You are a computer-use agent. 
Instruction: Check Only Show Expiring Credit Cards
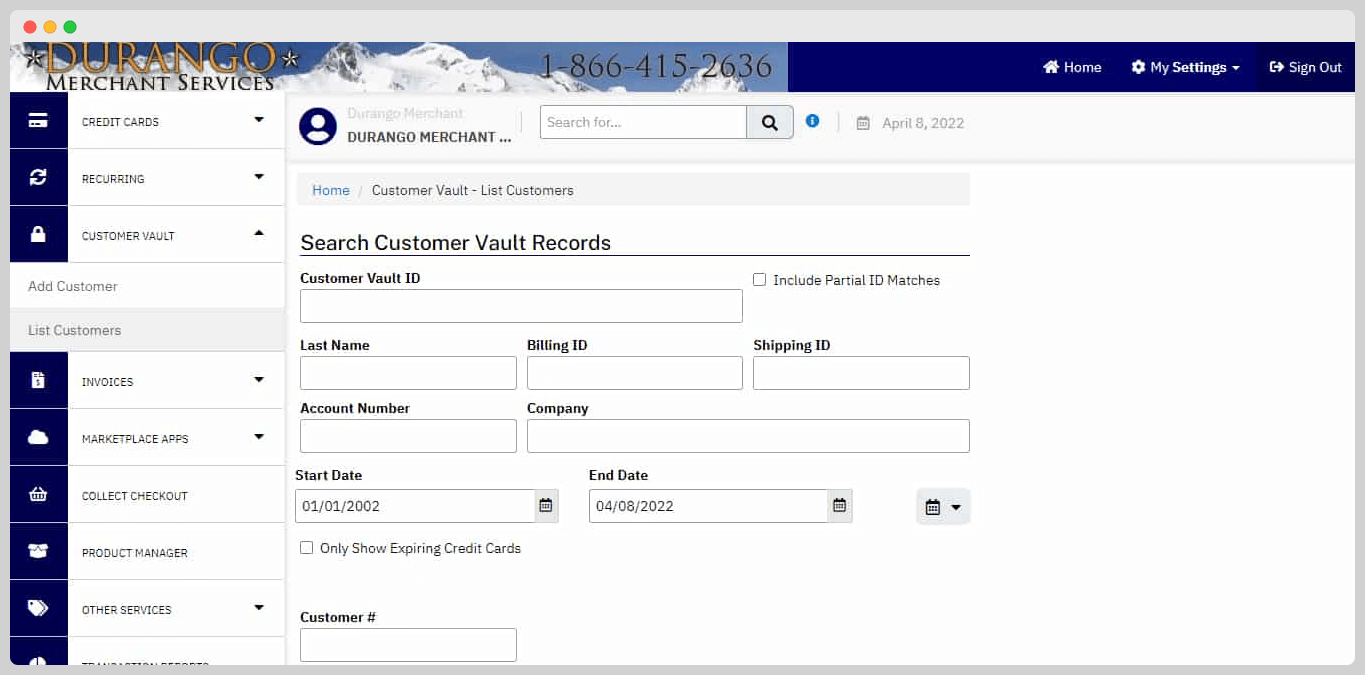point(306,548)
